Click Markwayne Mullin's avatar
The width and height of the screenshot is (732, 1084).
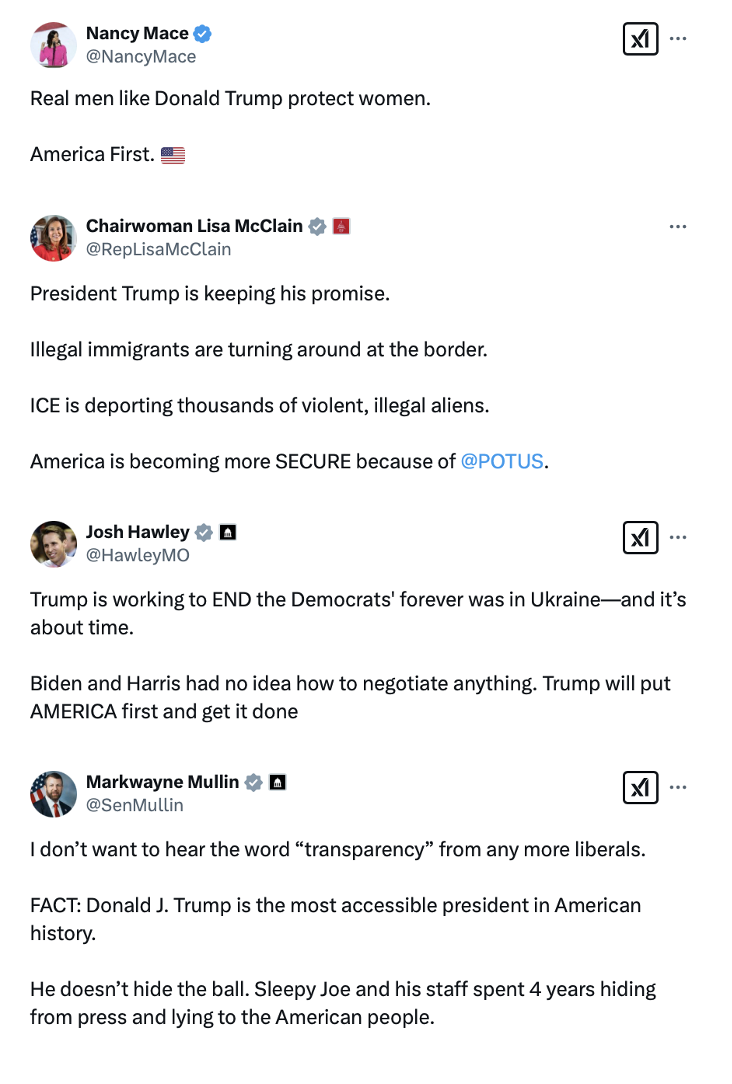click(54, 794)
